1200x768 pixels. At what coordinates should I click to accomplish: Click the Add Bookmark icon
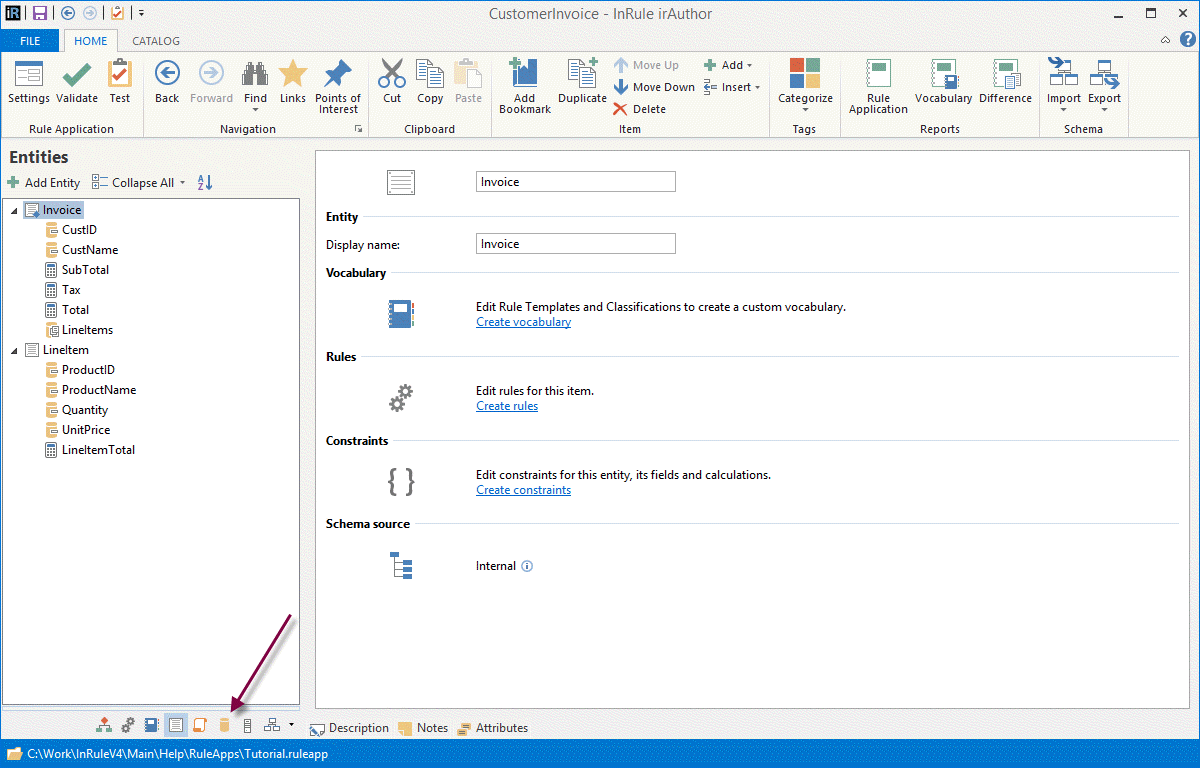[525, 76]
